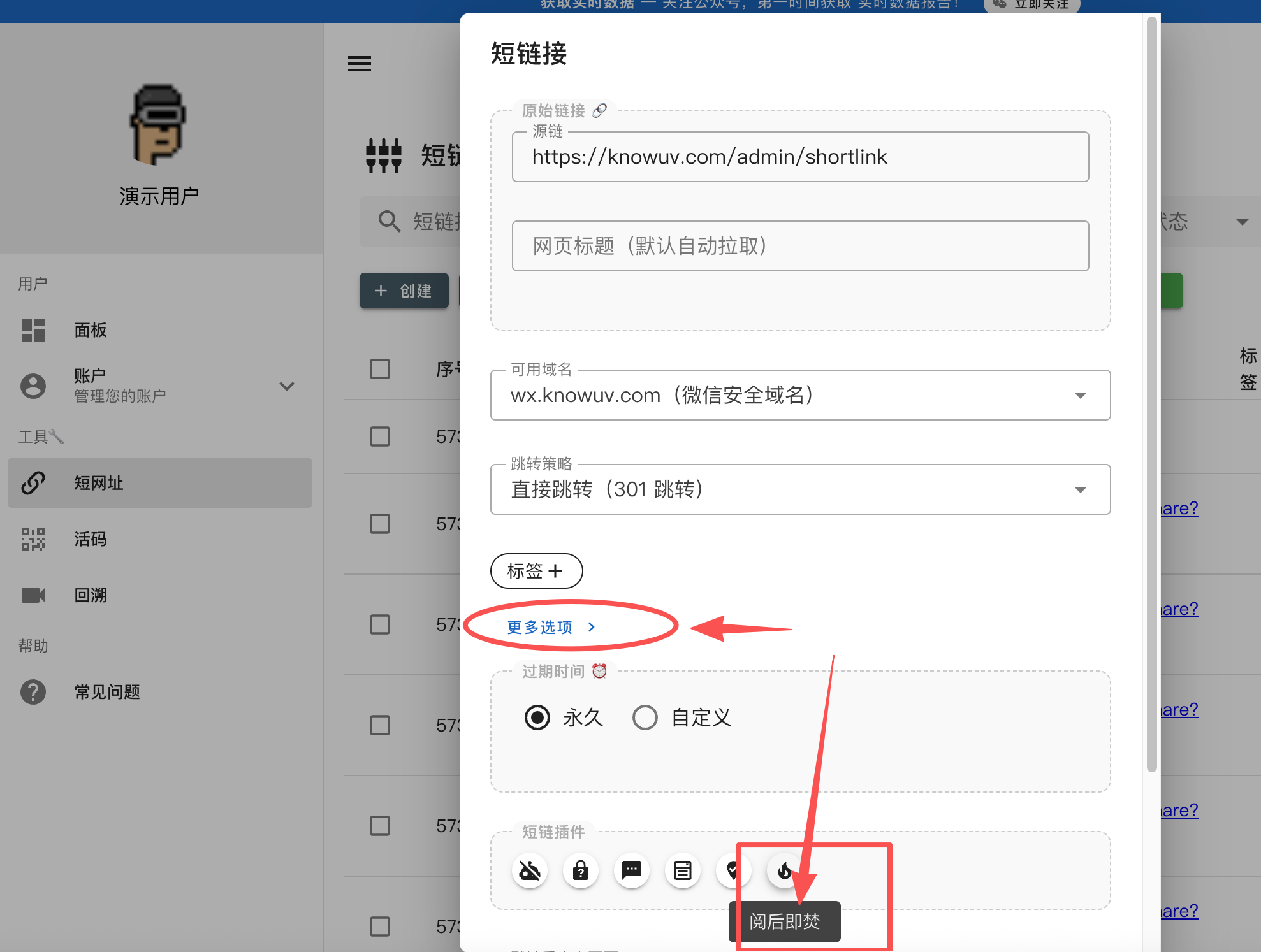Click the form page plugin icon
The height and width of the screenshot is (952, 1261).
click(x=682, y=870)
